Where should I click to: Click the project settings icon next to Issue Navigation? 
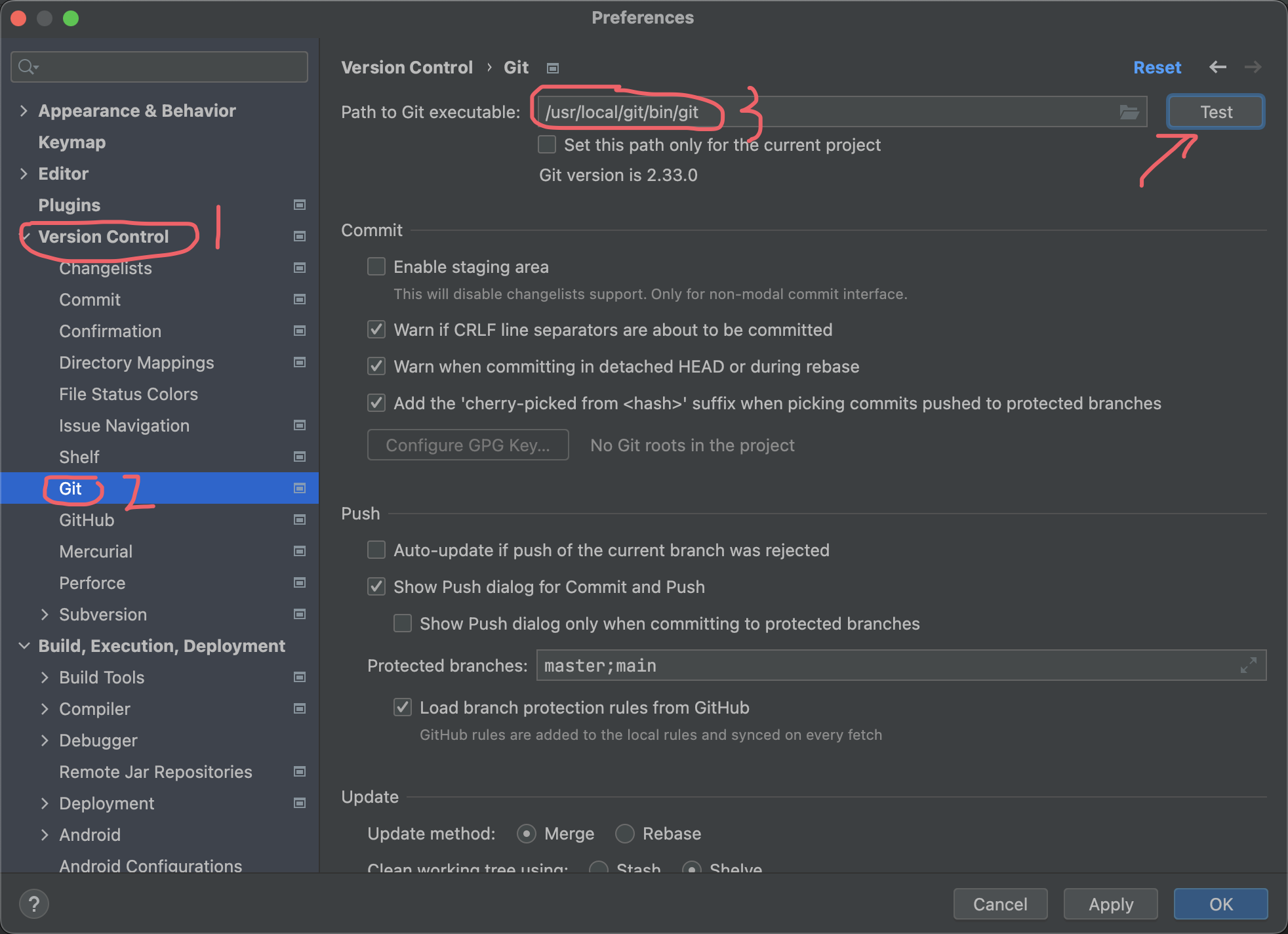pos(300,425)
